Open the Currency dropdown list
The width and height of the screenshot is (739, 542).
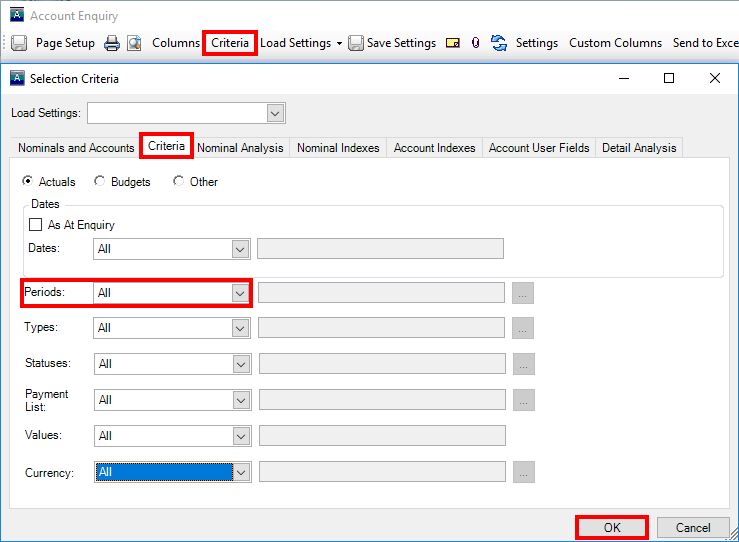tap(240, 473)
